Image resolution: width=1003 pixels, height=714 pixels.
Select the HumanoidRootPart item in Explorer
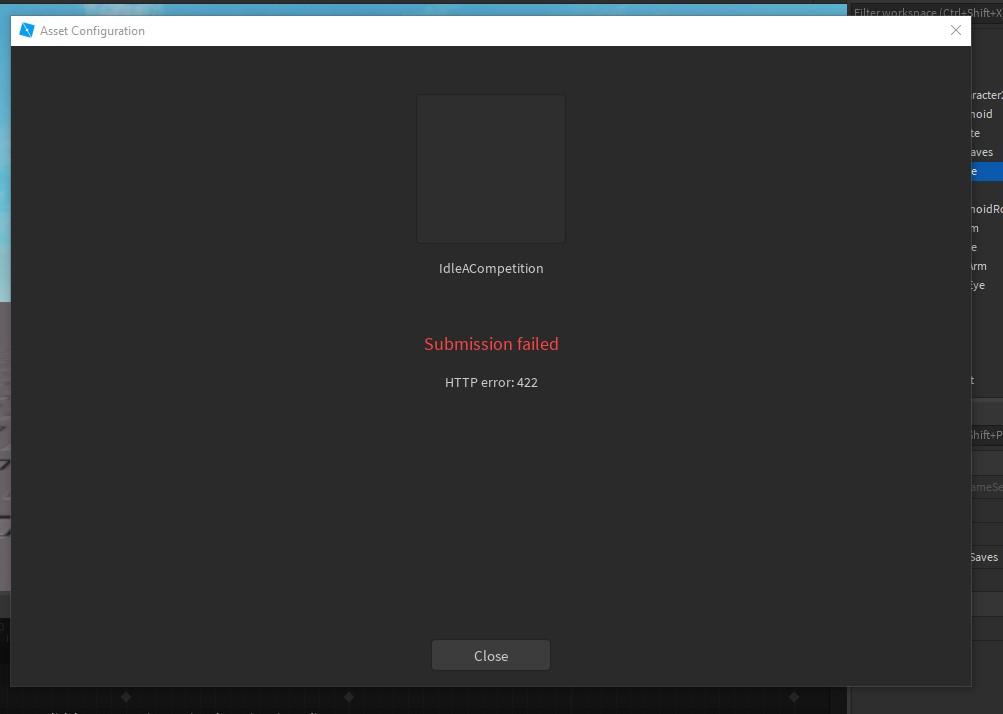click(986, 209)
